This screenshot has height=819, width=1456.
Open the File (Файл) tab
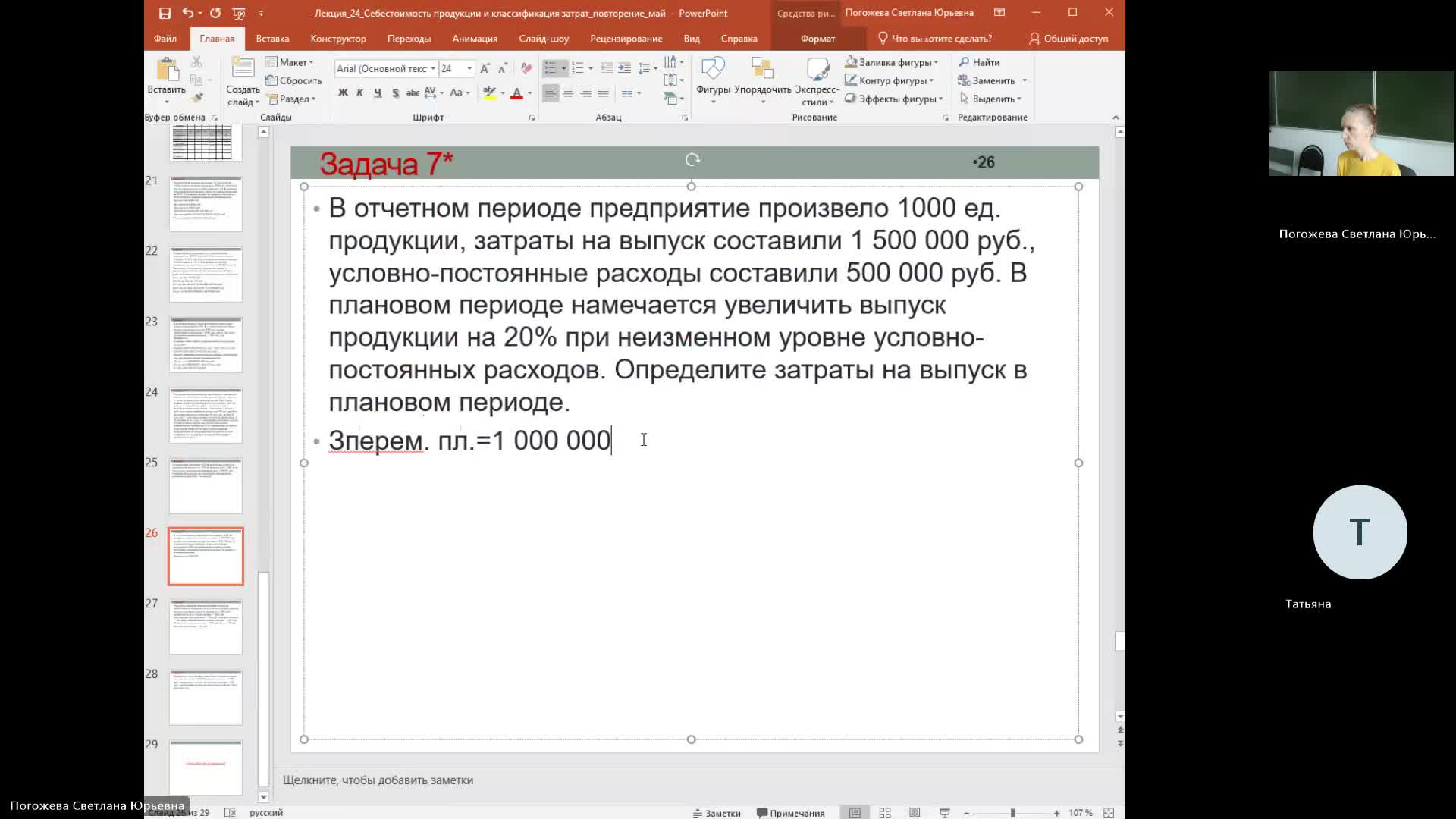point(165,39)
